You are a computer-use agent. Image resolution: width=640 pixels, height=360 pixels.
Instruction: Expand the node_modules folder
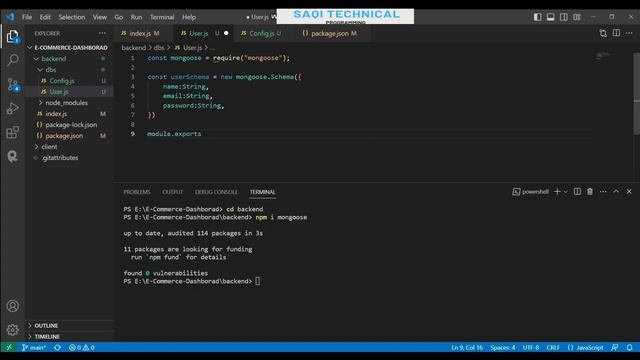(x=69, y=102)
